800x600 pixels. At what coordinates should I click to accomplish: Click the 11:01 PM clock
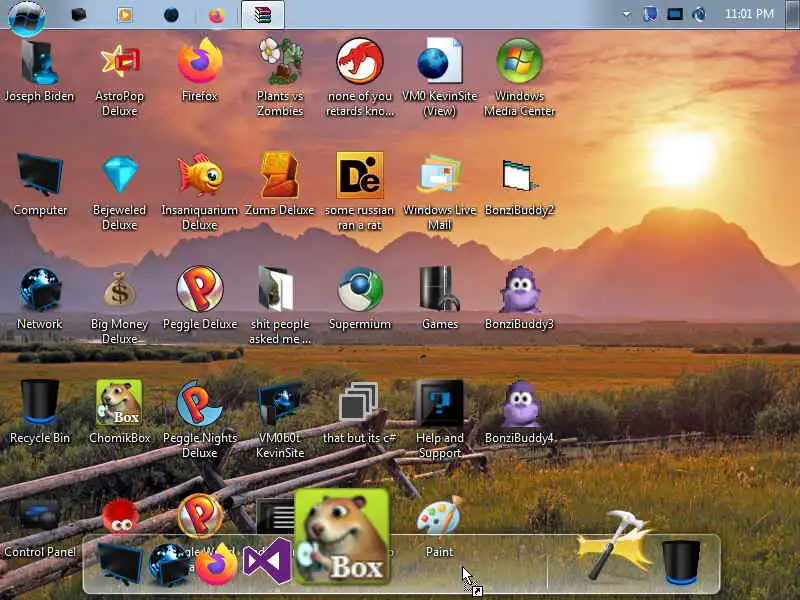click(x=749, y=14)
